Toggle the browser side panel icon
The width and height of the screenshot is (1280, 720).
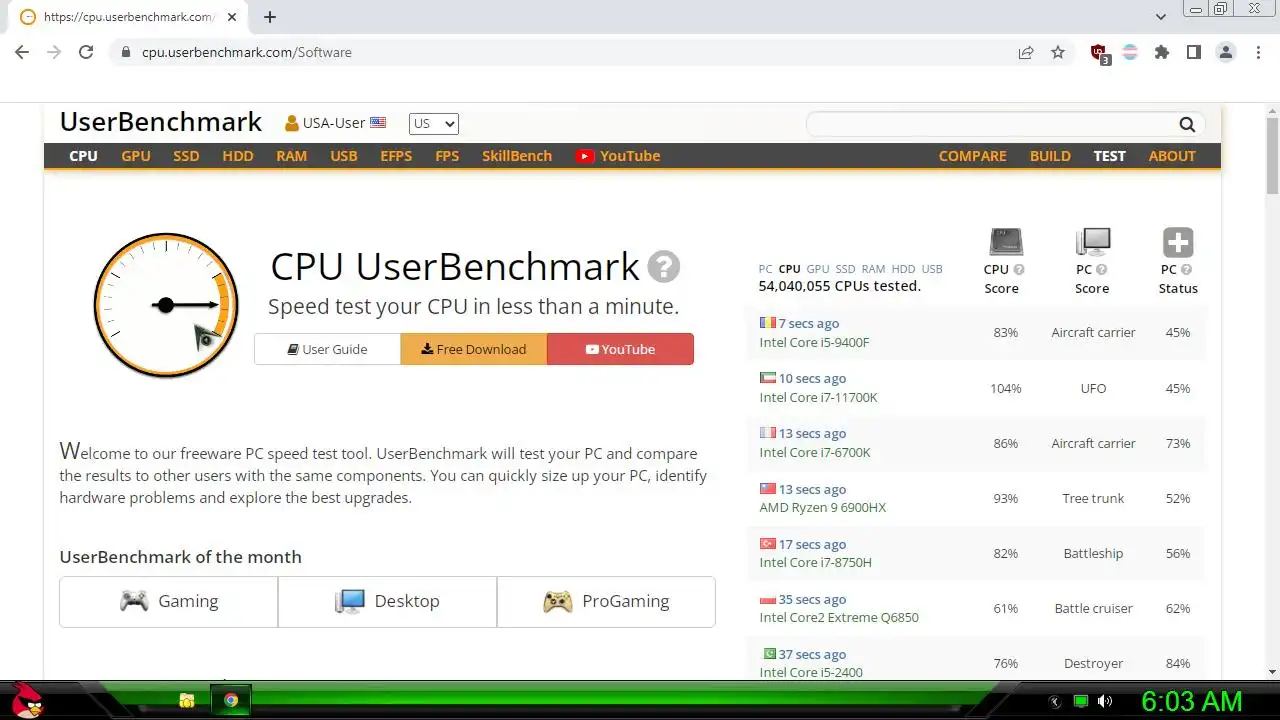click(x=1194, y=52)
